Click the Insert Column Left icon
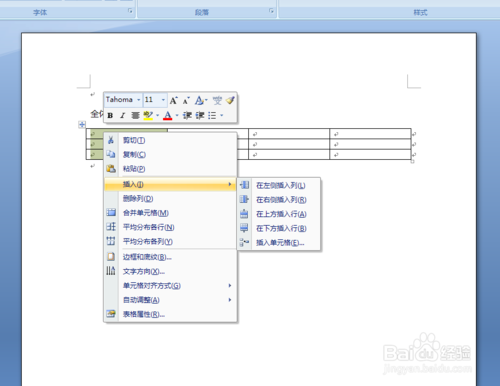500x386 pixels. pyautogui.click(x=244, y=185)
